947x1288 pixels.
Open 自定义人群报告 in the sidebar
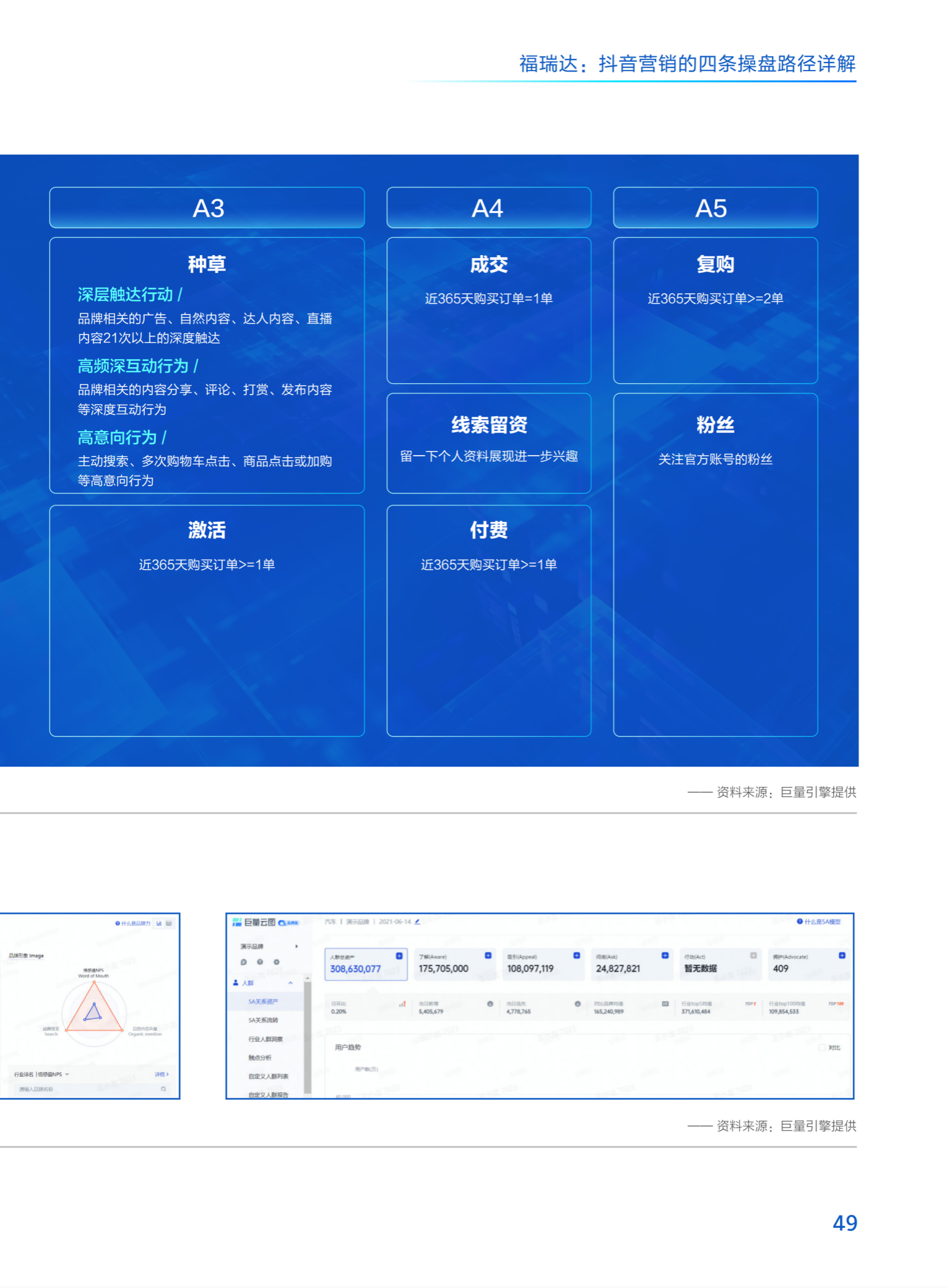269,1095
